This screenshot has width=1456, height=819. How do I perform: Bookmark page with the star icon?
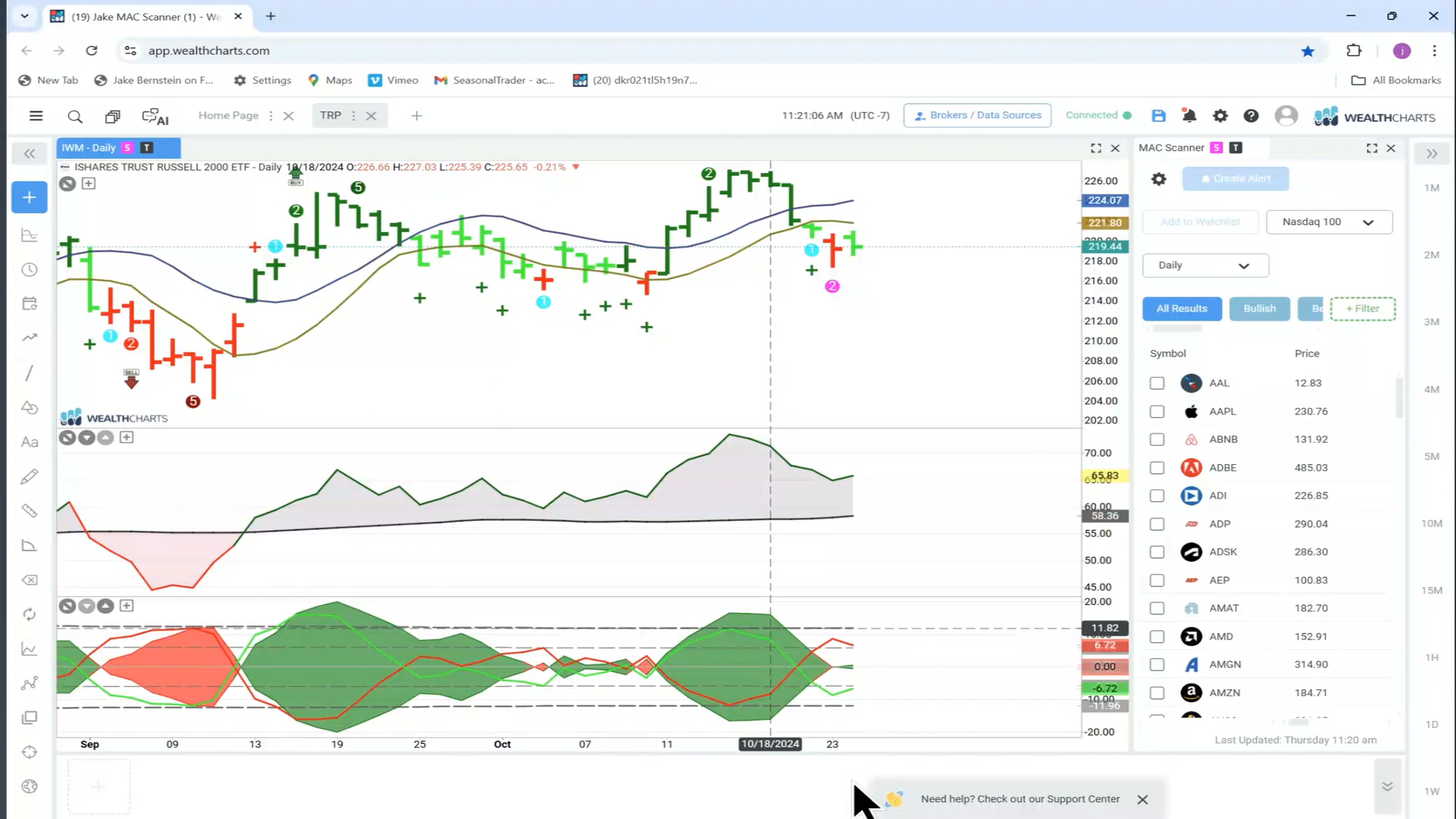click(x=1307, y=51)
